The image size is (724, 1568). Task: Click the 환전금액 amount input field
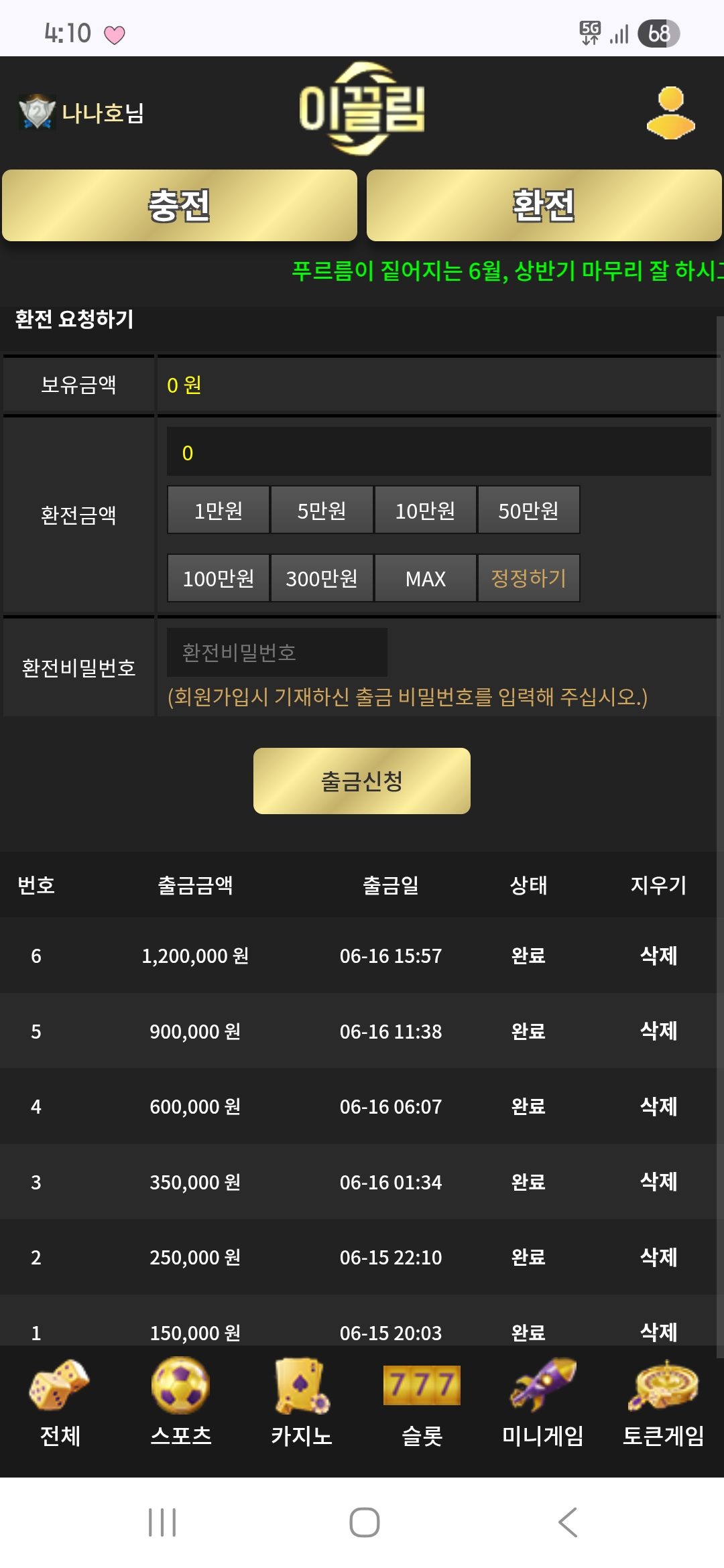click(x=439, y=452)
